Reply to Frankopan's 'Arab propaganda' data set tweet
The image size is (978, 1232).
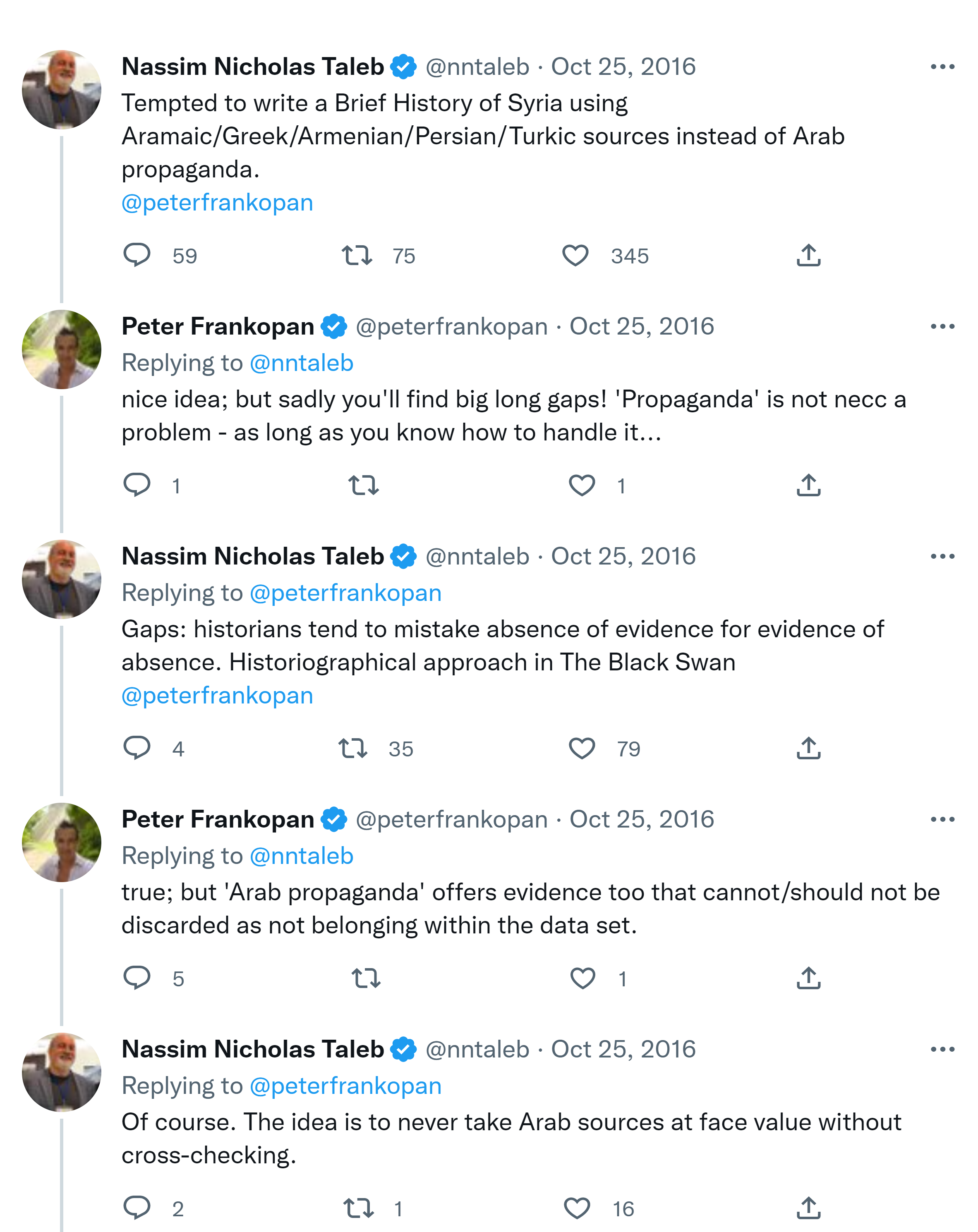[x=137, y=978]
